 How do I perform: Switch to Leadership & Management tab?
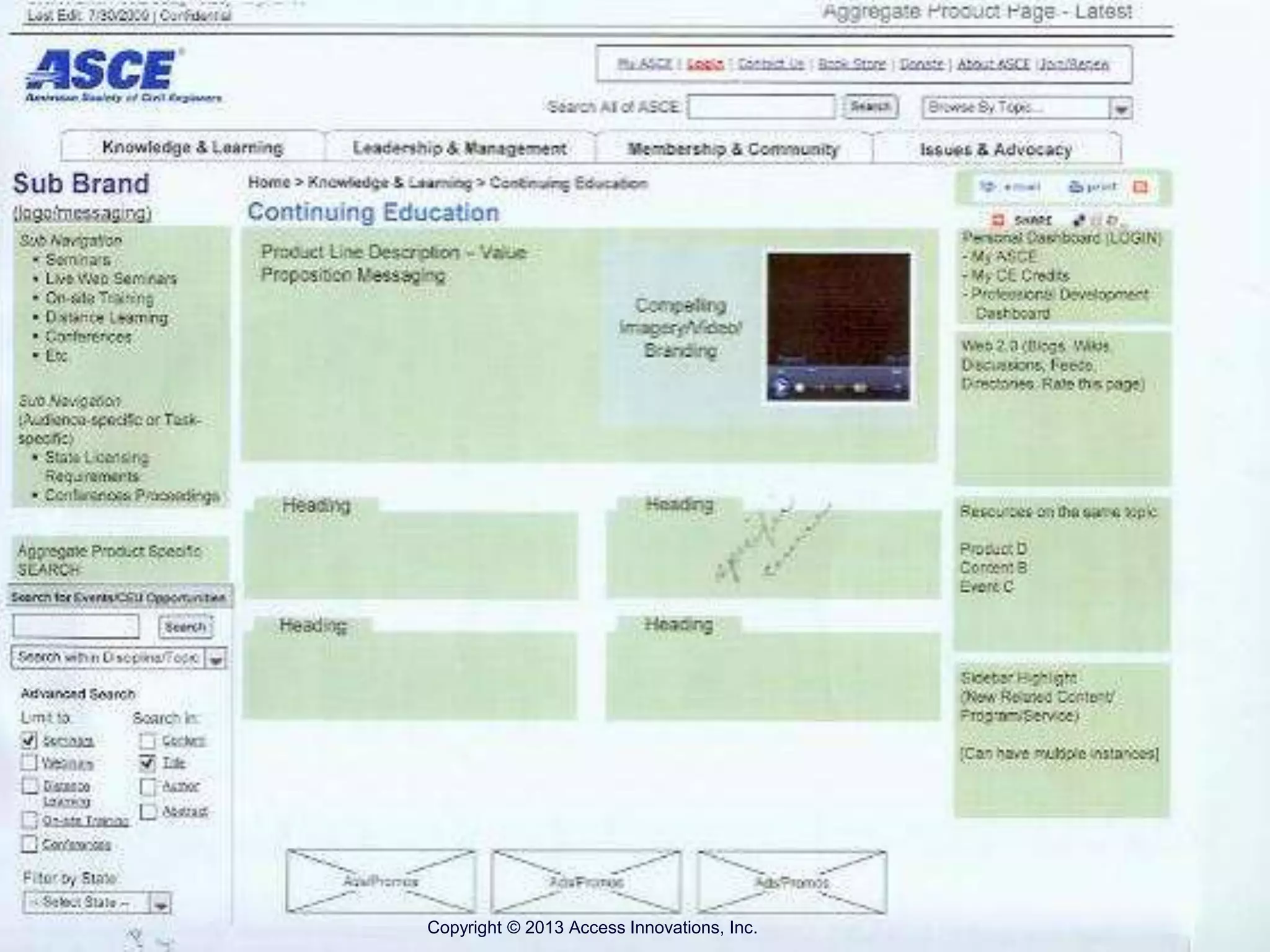[460, 148]
